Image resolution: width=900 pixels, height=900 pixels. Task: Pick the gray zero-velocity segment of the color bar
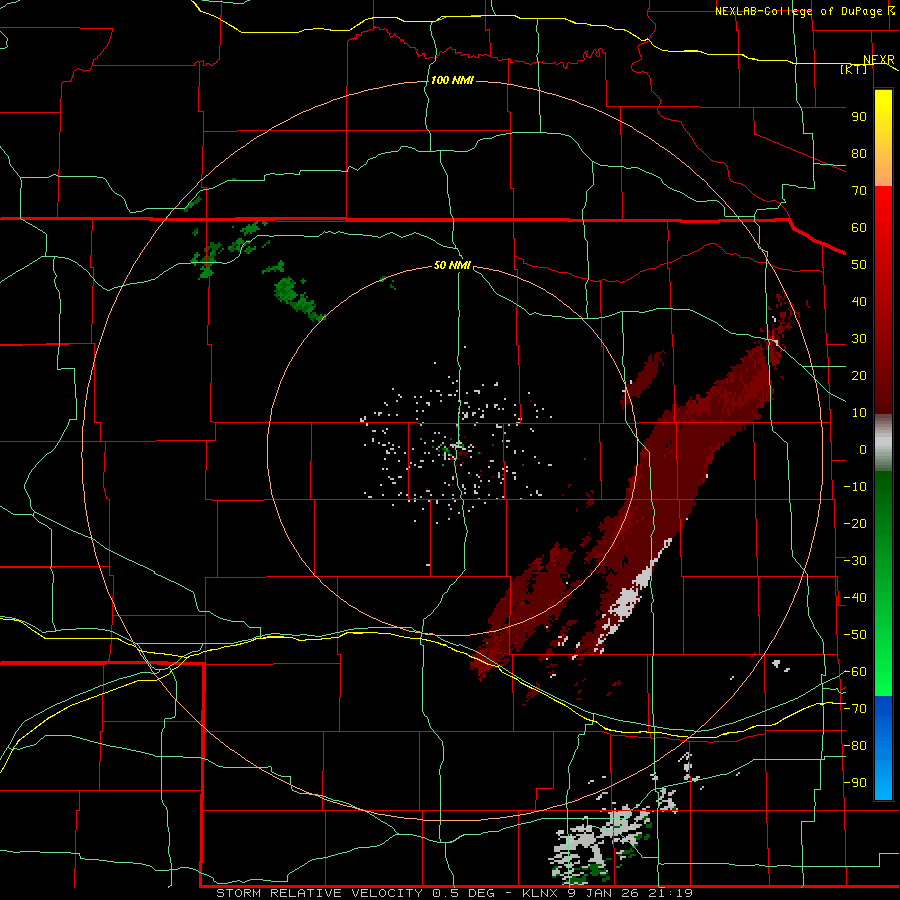point(883,443)
